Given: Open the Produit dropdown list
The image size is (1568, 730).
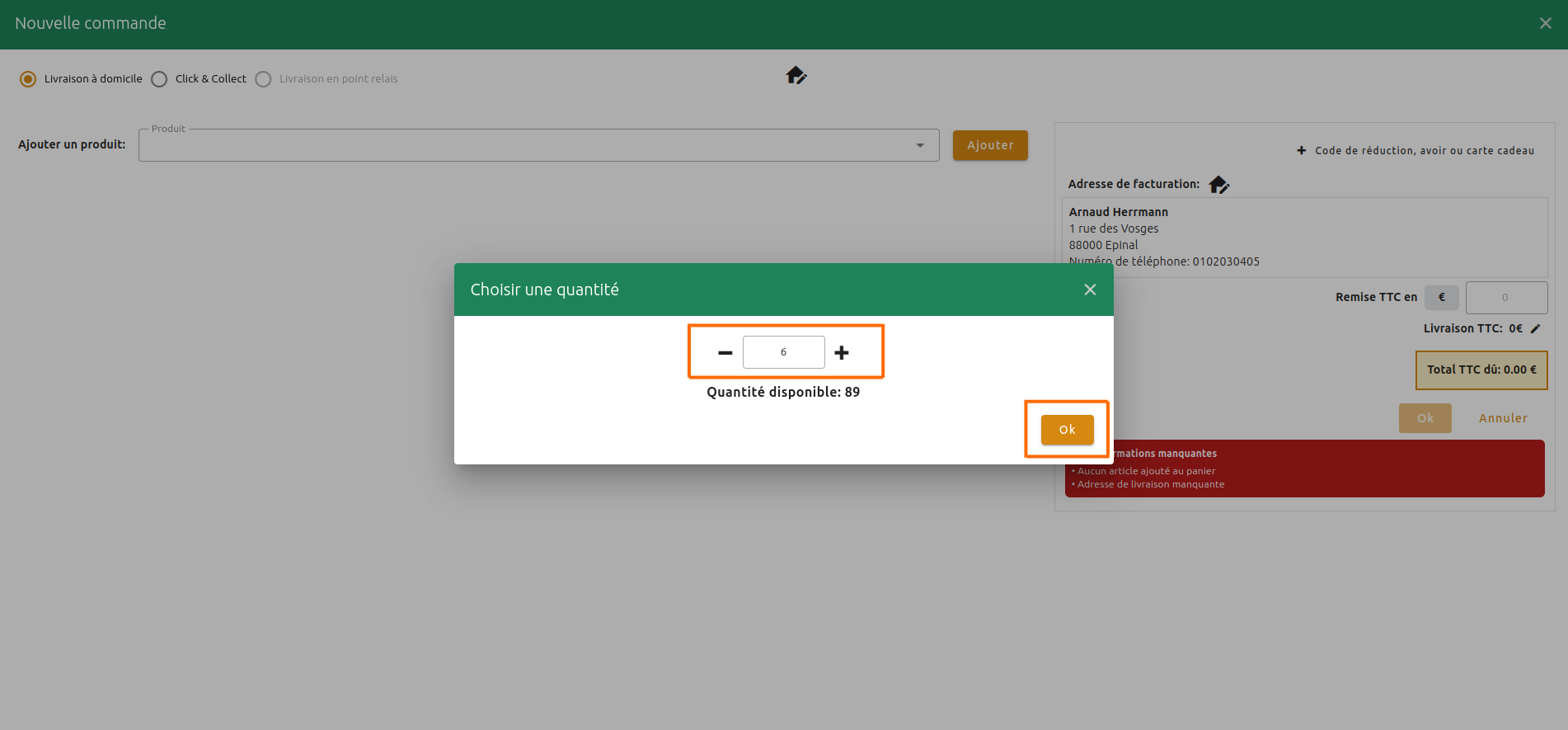Looking at the screenshot, I should [x=538, y=145].
